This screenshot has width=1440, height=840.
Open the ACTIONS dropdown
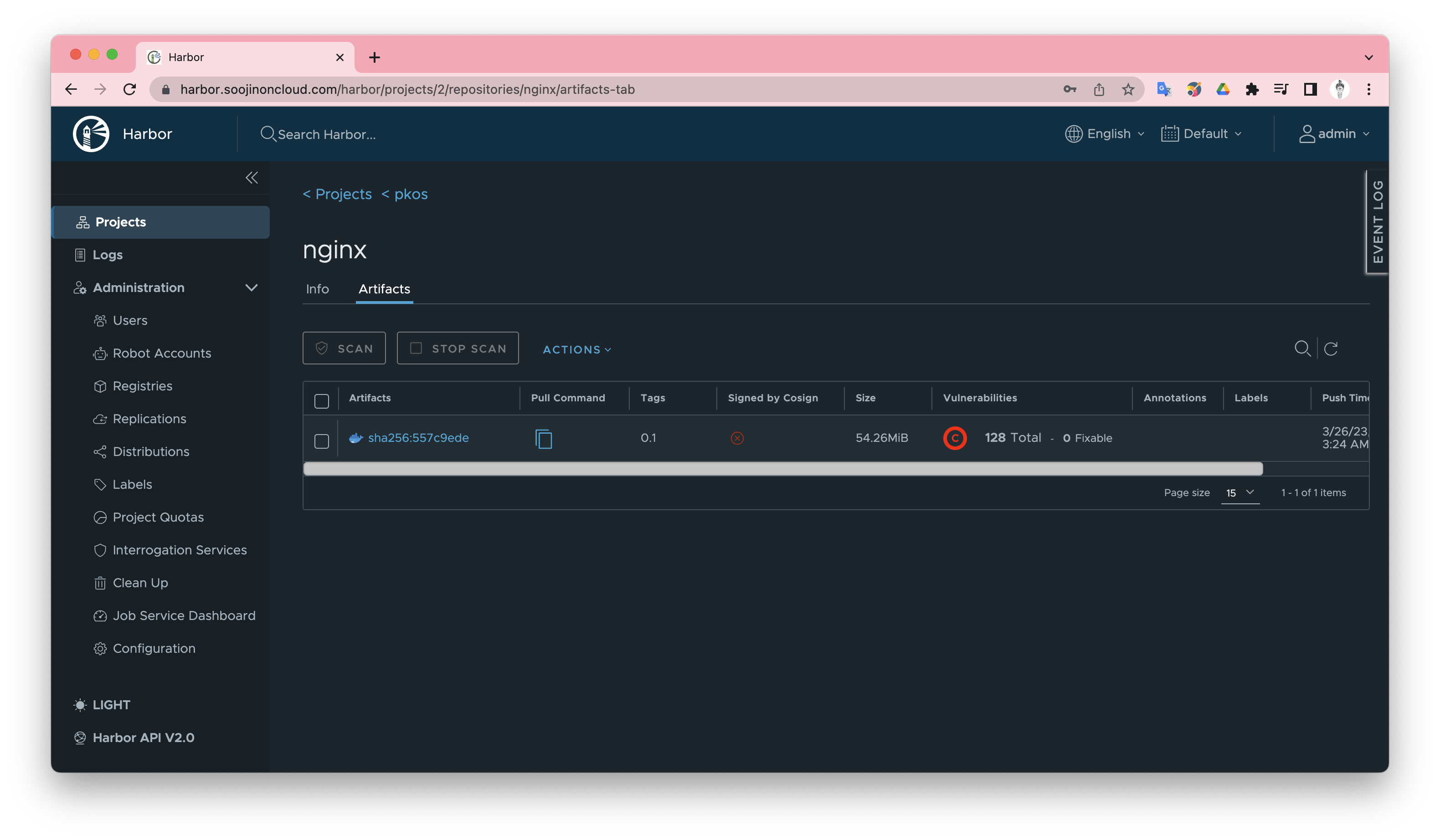pos(576,349)
